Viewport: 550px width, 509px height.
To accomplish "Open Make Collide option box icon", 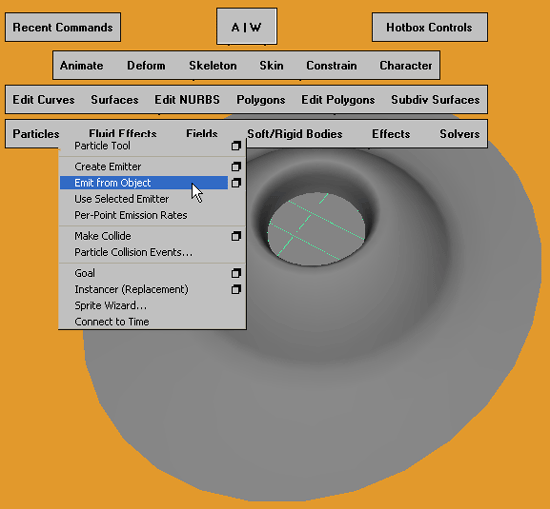I will (x=236, y=236).
